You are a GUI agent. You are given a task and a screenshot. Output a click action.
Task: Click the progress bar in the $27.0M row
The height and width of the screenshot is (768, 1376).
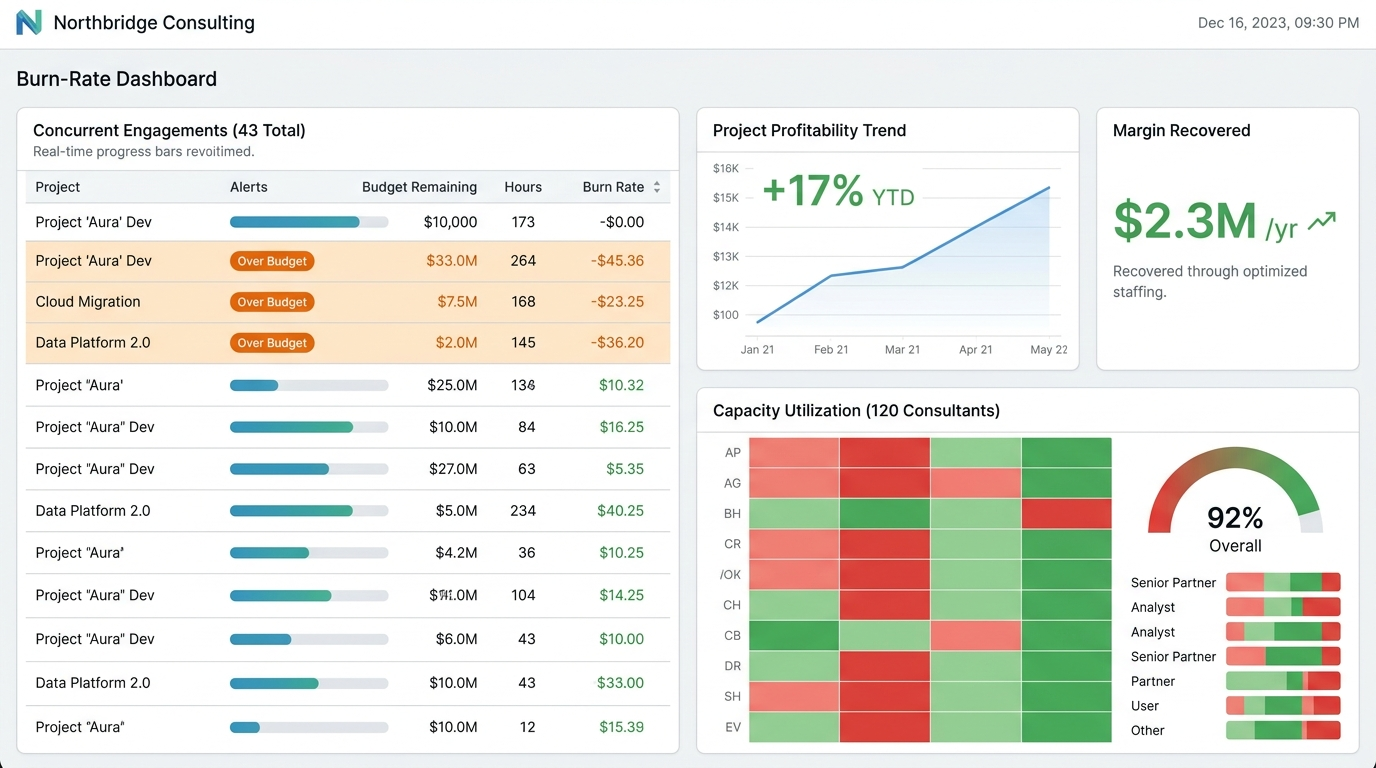pyautogui.click(x=309, y=469)
